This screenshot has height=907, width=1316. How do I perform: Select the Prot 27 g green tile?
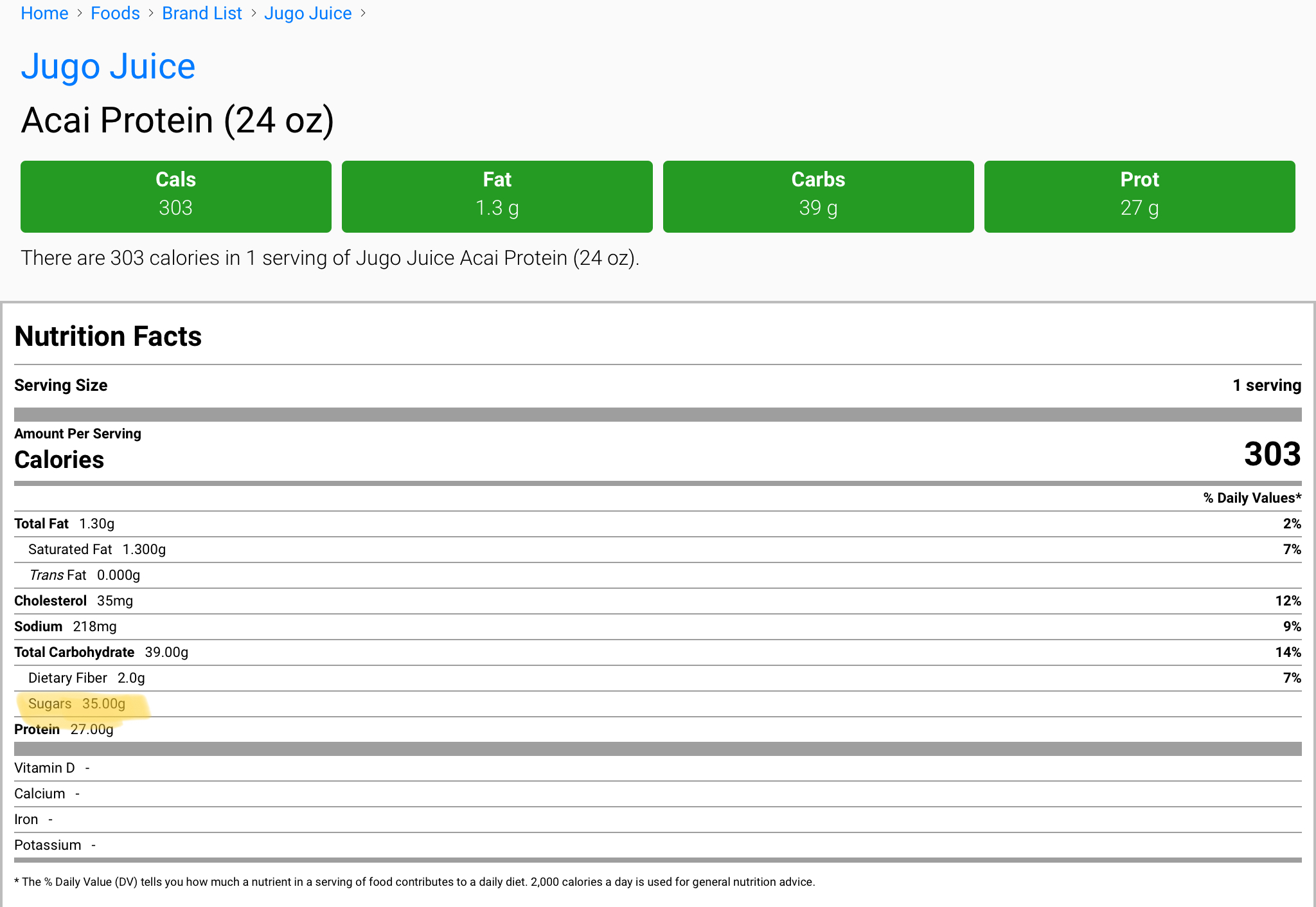[x=1139, y=196]
